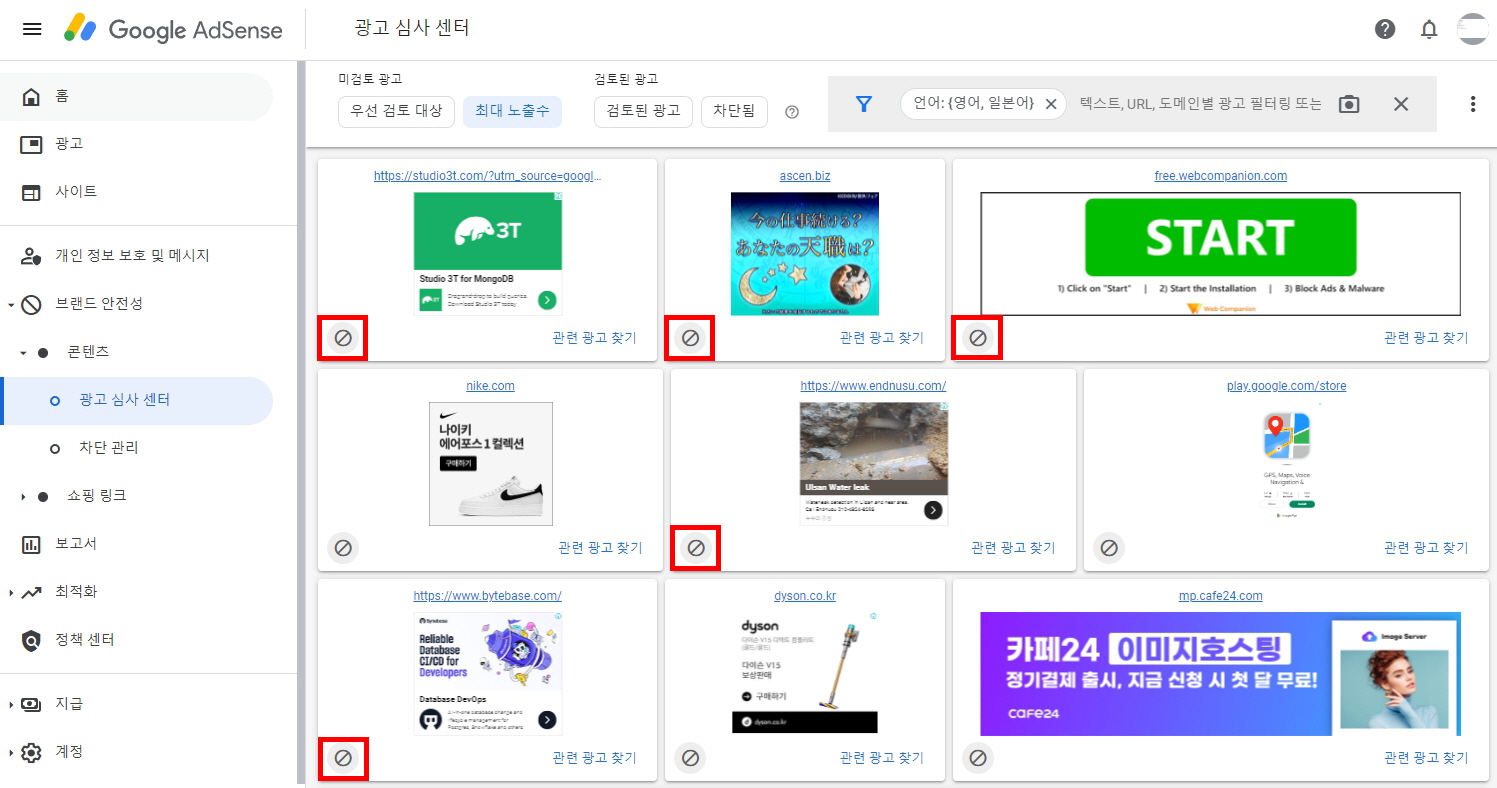Open the three-dot more options menu
This screenshot has height=788, width=1497.
point(1472,104)
